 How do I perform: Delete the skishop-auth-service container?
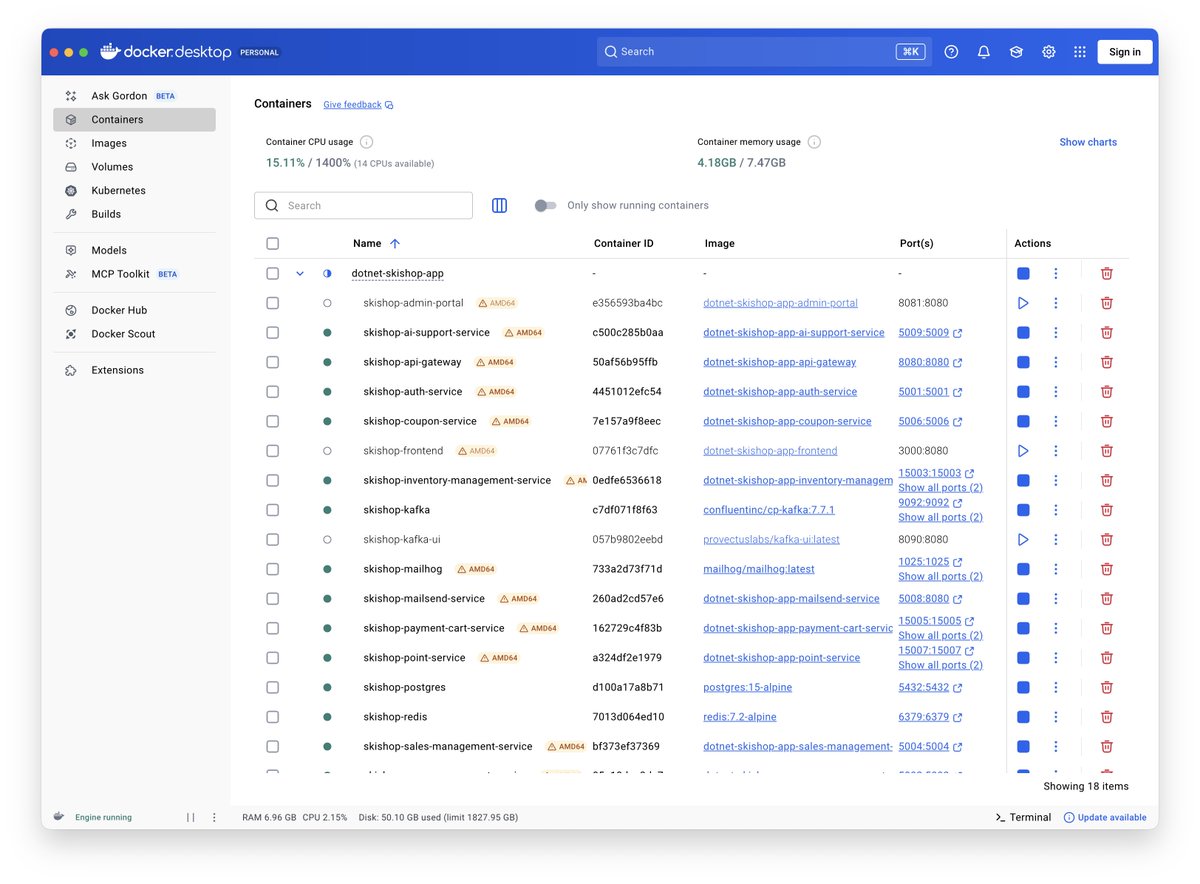pyautogui.click(x=1107, y=392)
